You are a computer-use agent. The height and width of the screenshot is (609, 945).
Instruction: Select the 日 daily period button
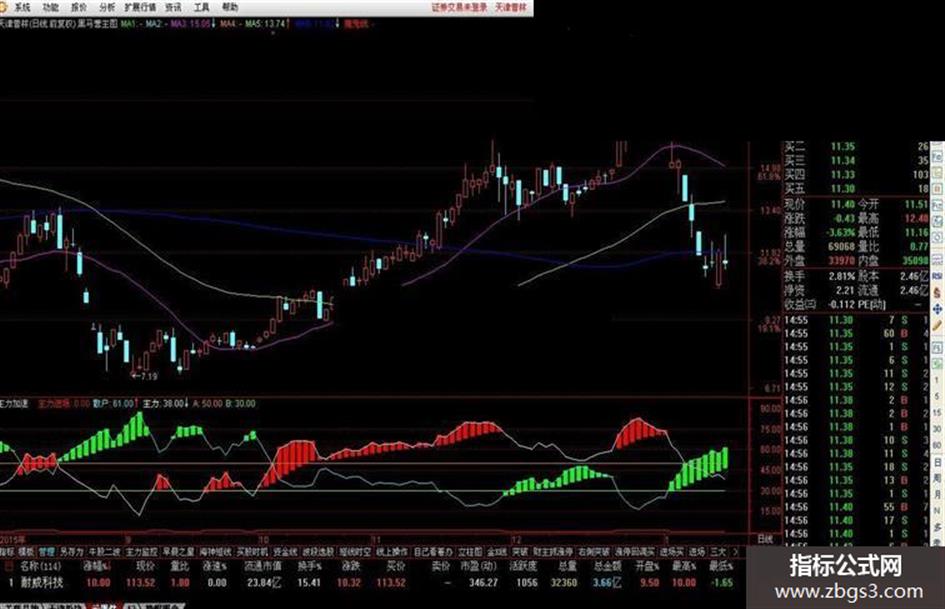[x=937, y=462]
